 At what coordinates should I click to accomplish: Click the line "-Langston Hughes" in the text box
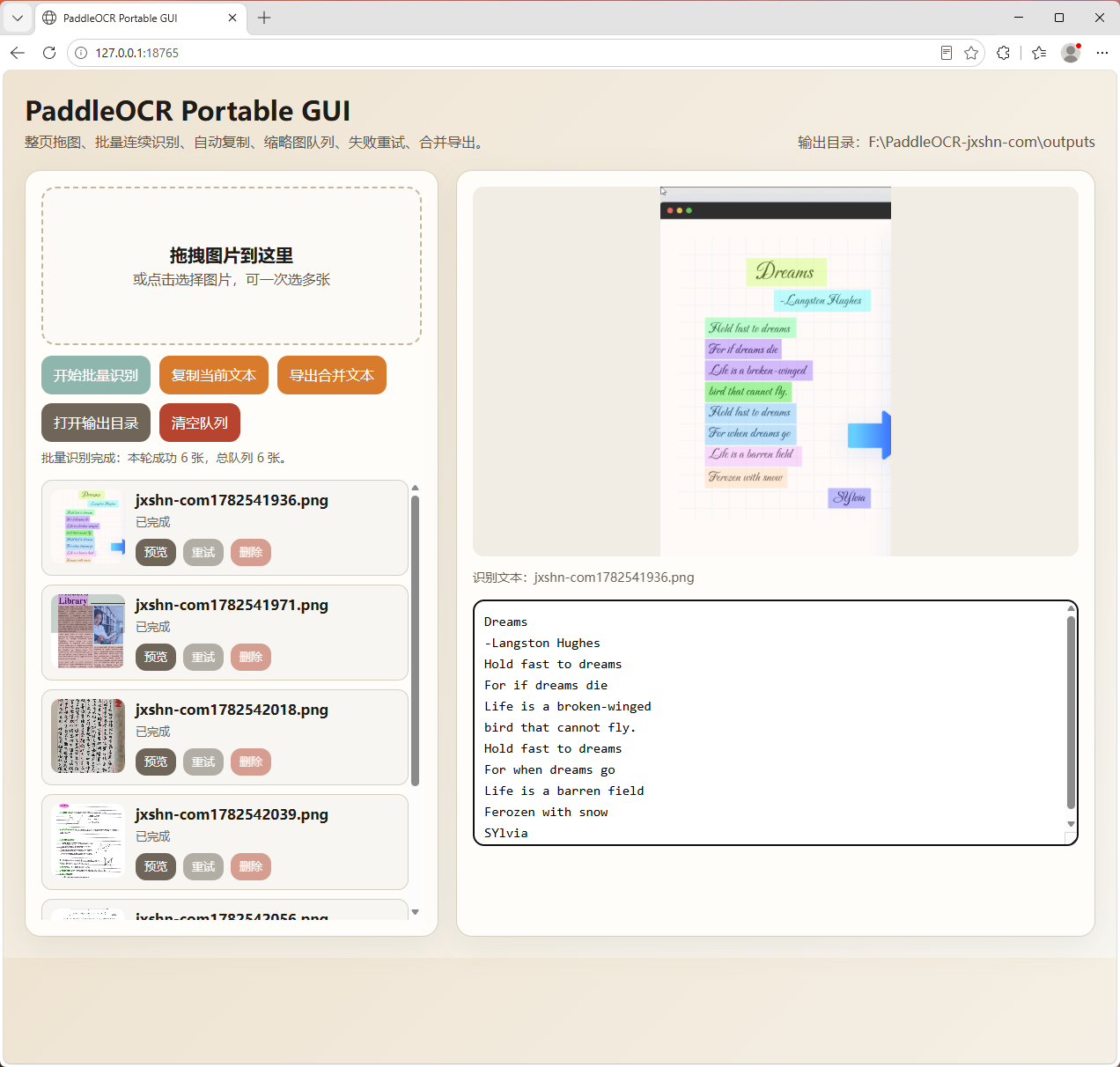point(542,644)
